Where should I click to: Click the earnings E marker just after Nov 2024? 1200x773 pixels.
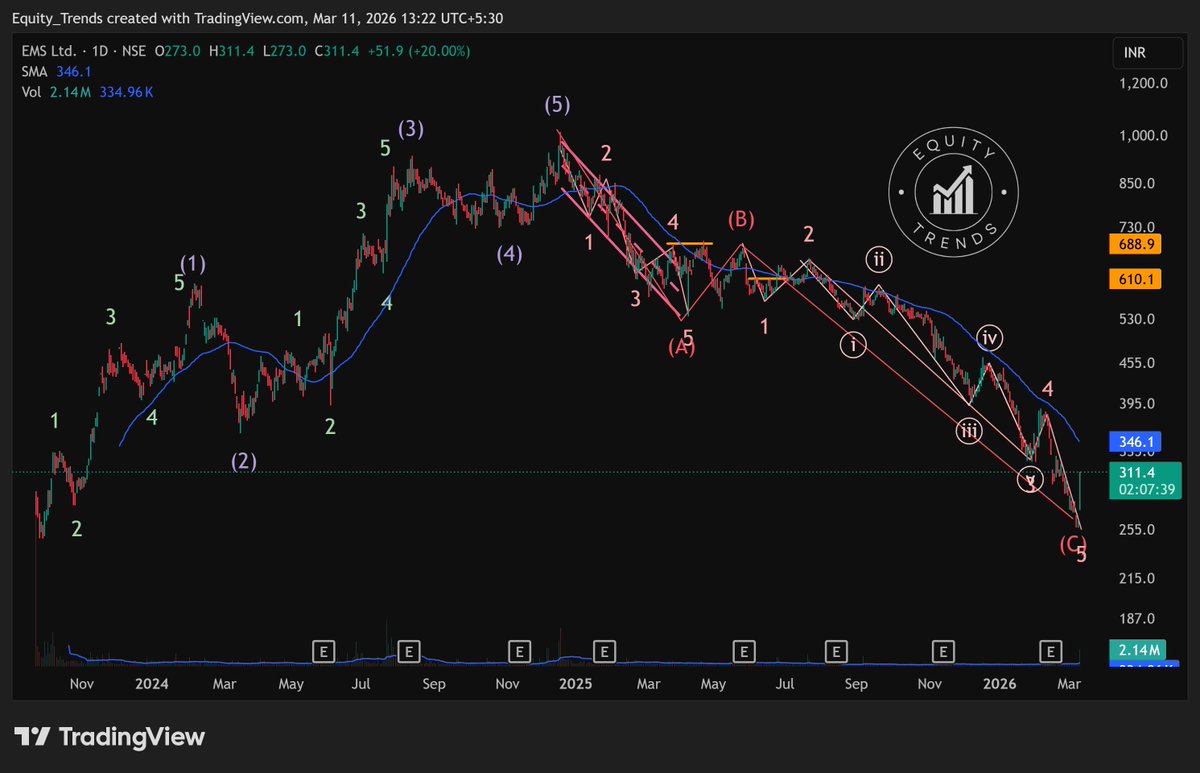pos(518,651)
